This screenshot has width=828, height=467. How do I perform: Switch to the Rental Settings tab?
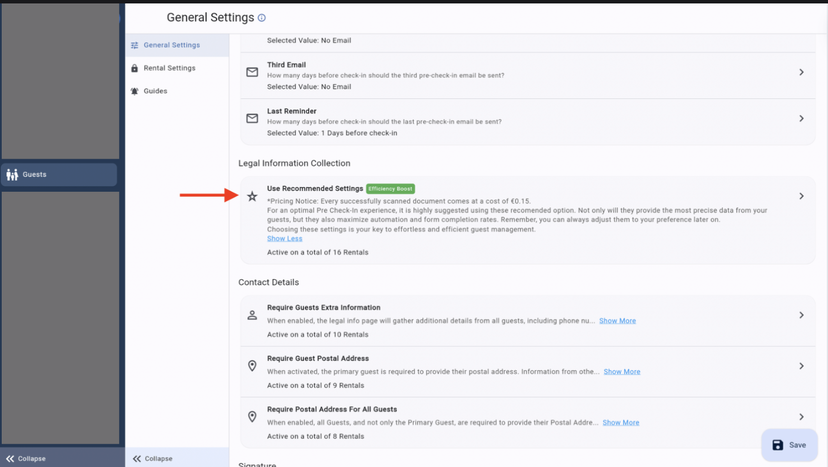[169, 68]
